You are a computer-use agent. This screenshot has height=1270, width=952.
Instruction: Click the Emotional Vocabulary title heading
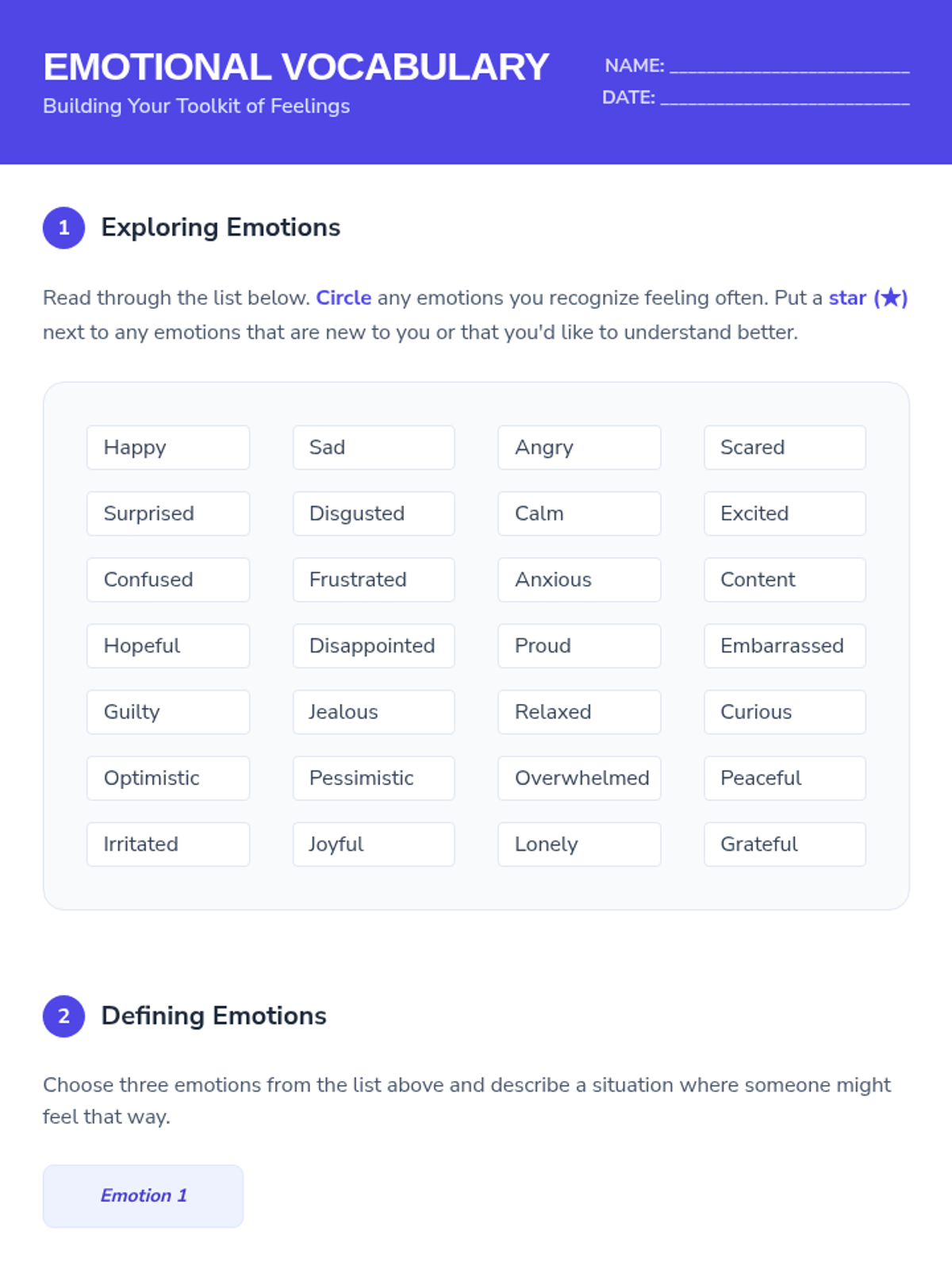click(x=296, y=67)
